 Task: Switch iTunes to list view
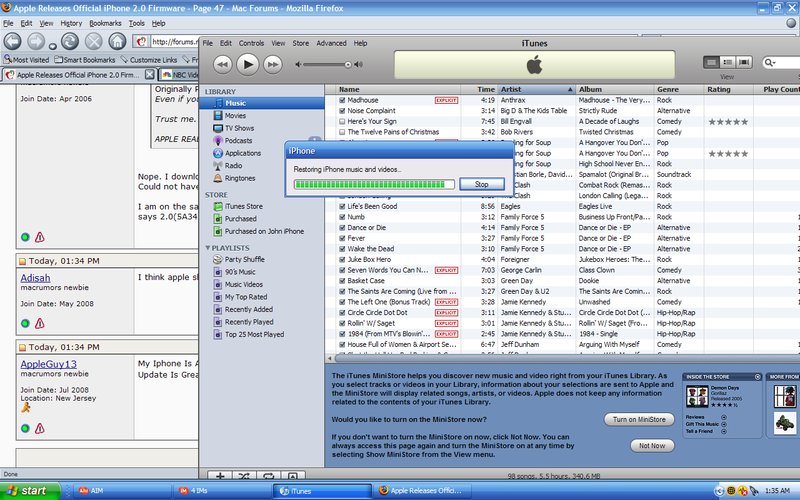click(x=711, y=62)
